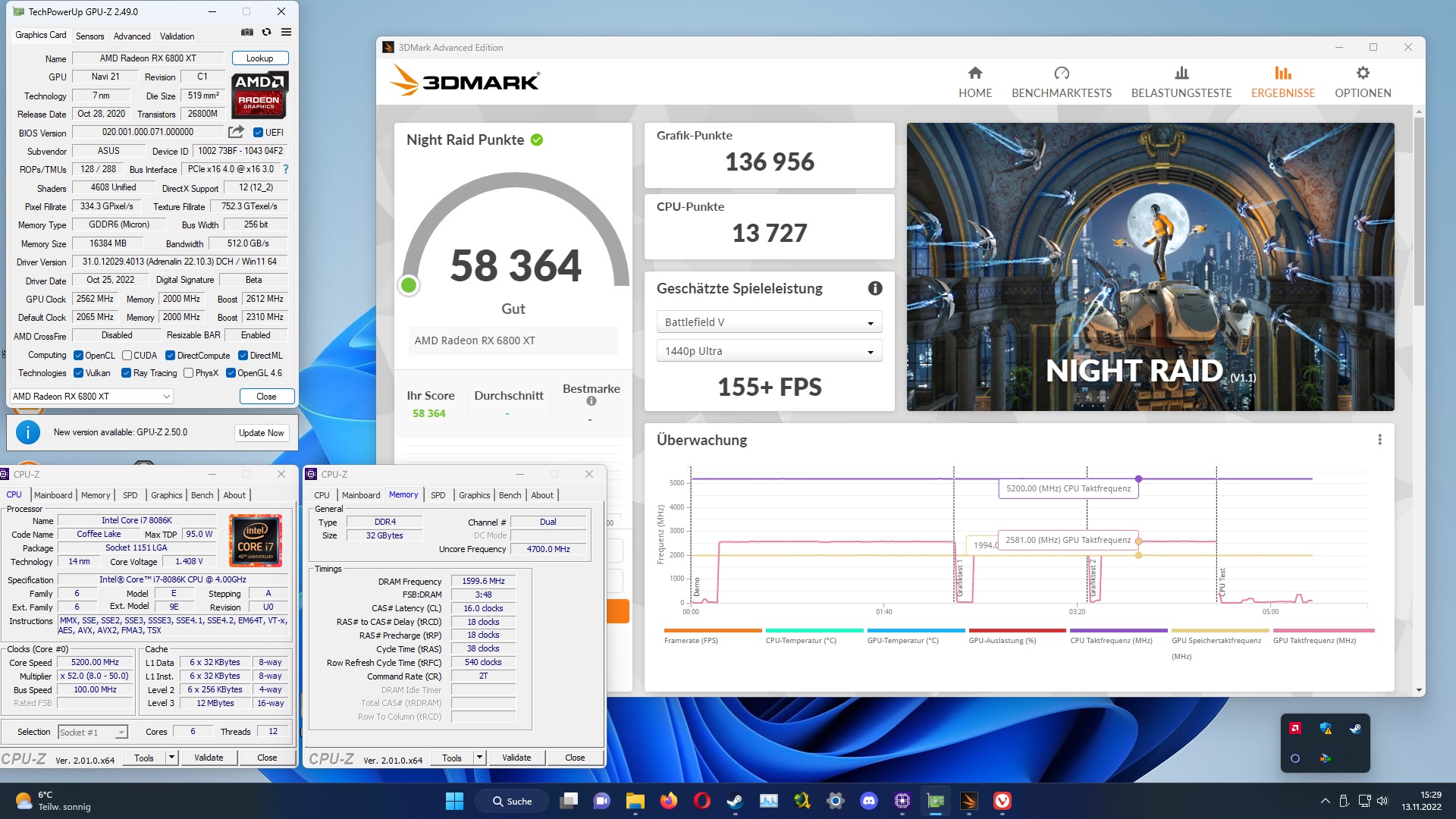Toggle the OpenCL checkbox

pos(78,355)
